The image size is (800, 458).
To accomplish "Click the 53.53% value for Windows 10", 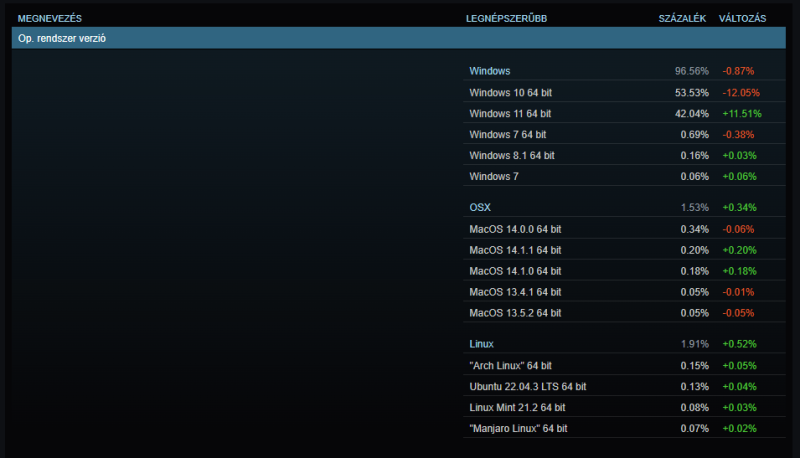I will click(x=691, y=93).
